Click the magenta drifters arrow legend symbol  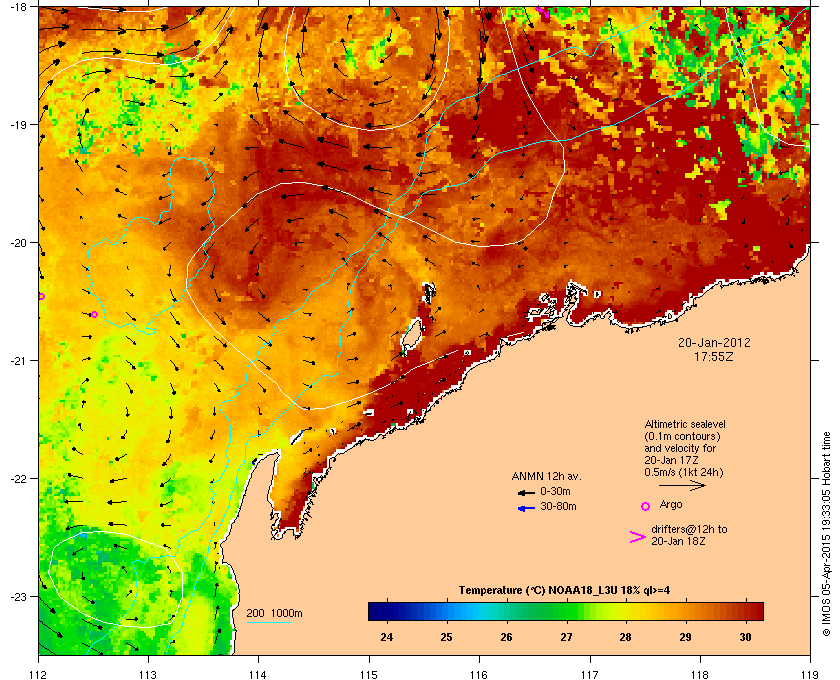[638, 537]
